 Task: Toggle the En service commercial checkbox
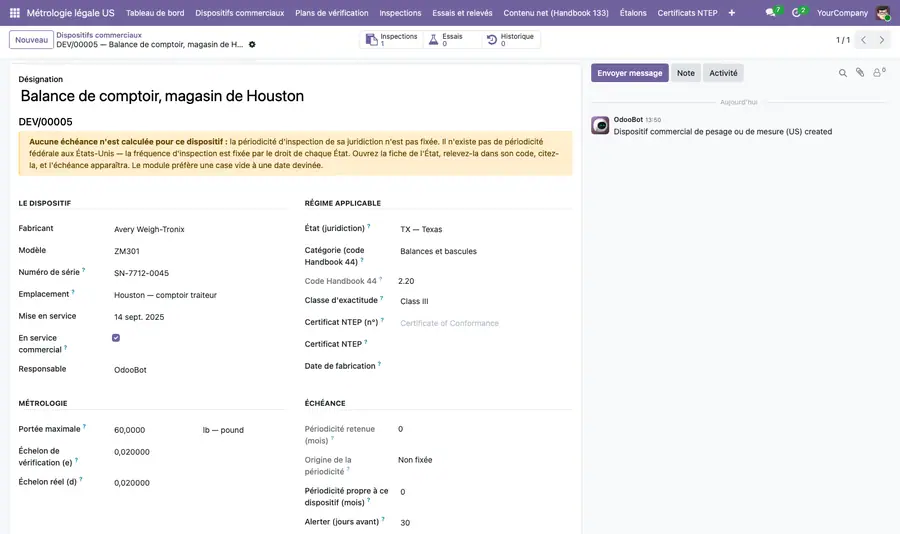click(x=116, y=338)
